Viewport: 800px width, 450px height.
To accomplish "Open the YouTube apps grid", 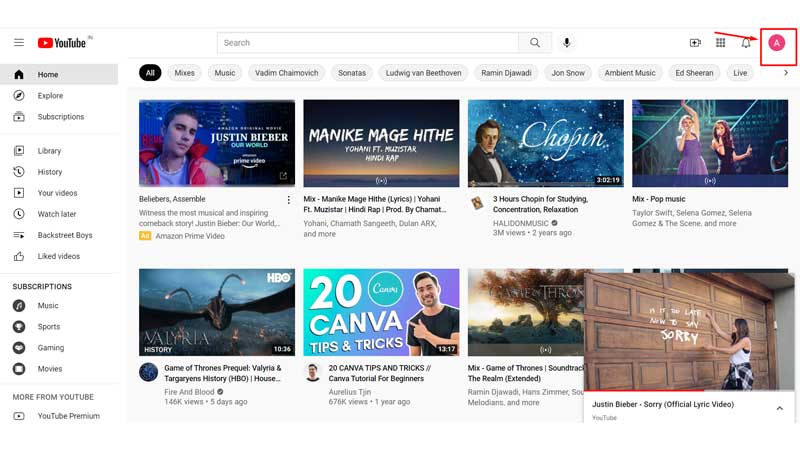I will (720, 43).
